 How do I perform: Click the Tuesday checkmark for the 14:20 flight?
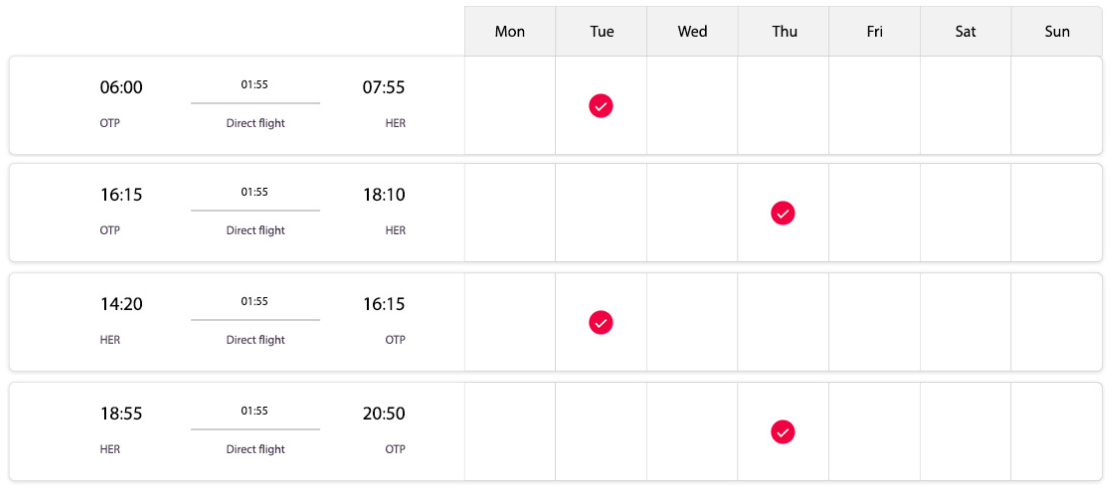601,323
